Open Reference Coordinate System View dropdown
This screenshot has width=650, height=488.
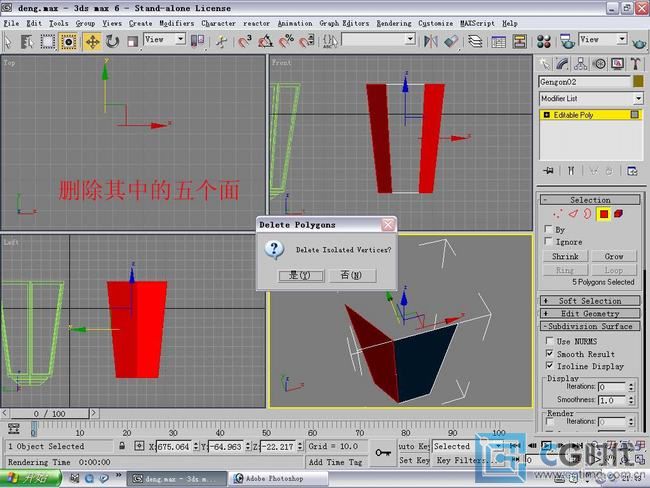coord(164,40)
